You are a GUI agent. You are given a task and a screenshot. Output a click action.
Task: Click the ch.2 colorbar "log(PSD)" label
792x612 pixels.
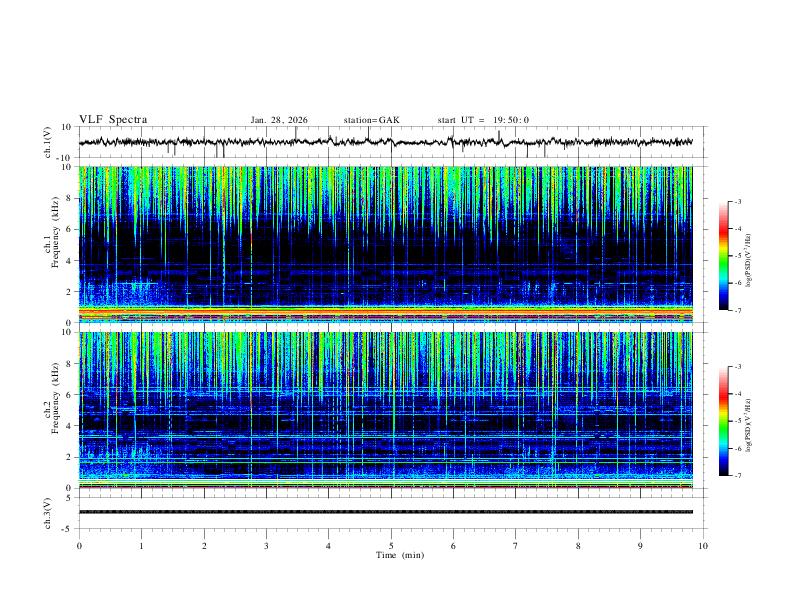pyautogui.click(x=748, y=425)
